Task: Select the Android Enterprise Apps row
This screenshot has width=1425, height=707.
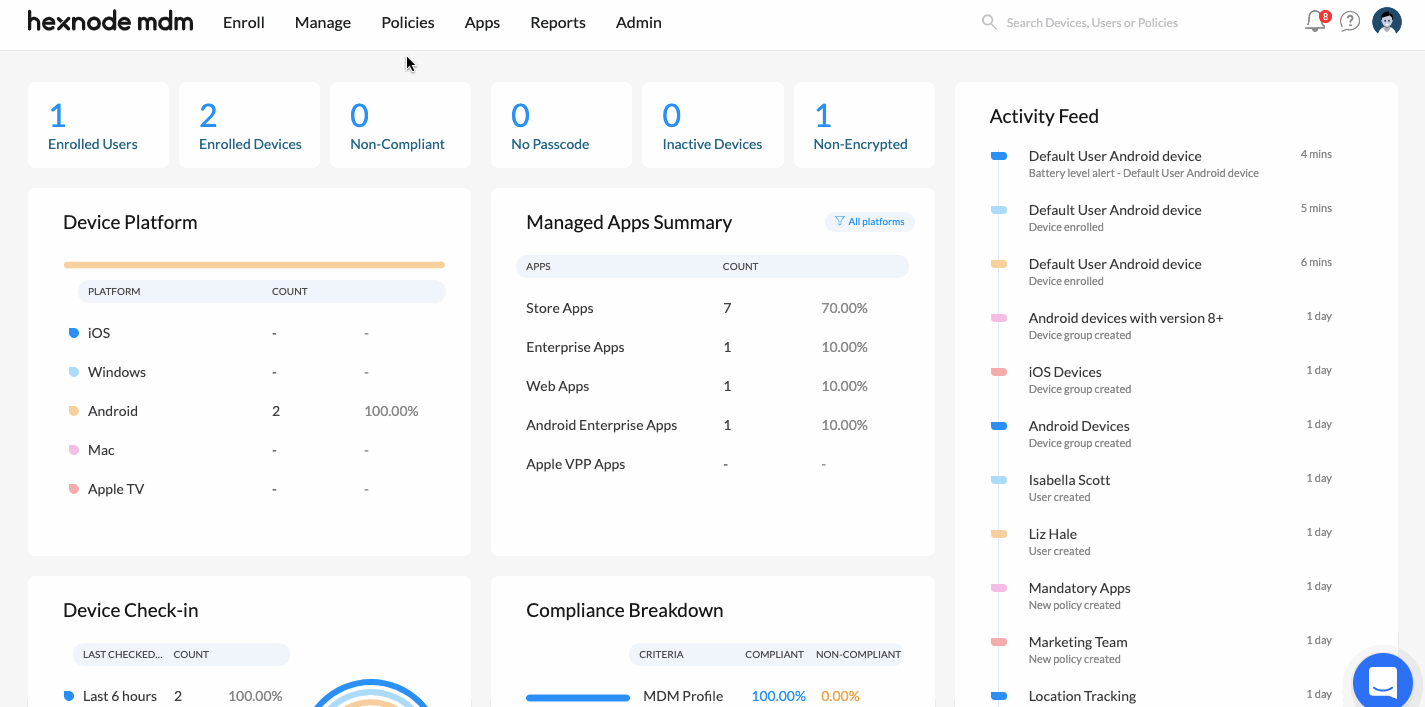Action: coord(712,425)
